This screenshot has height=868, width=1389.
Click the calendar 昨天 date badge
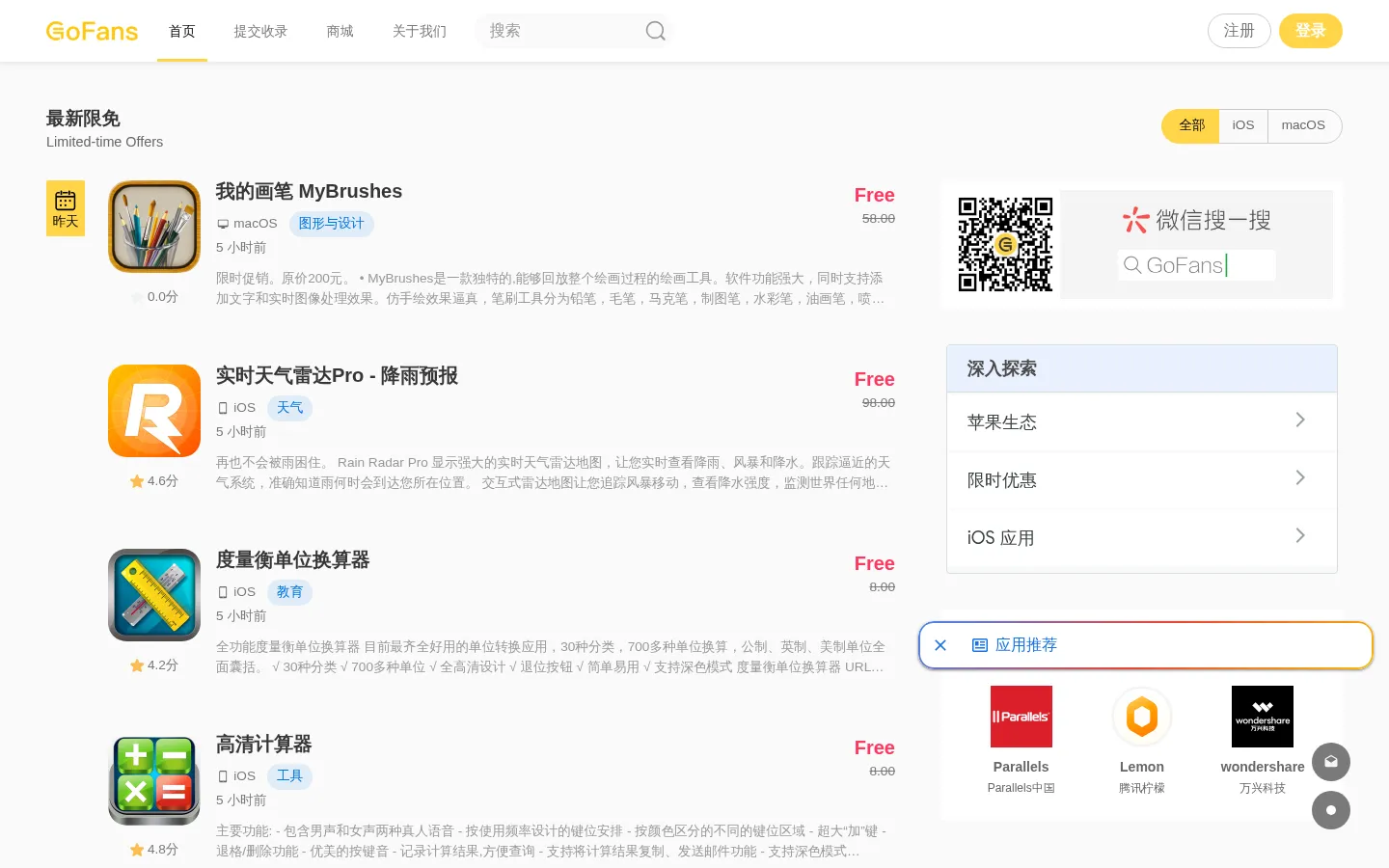[66, 208]
